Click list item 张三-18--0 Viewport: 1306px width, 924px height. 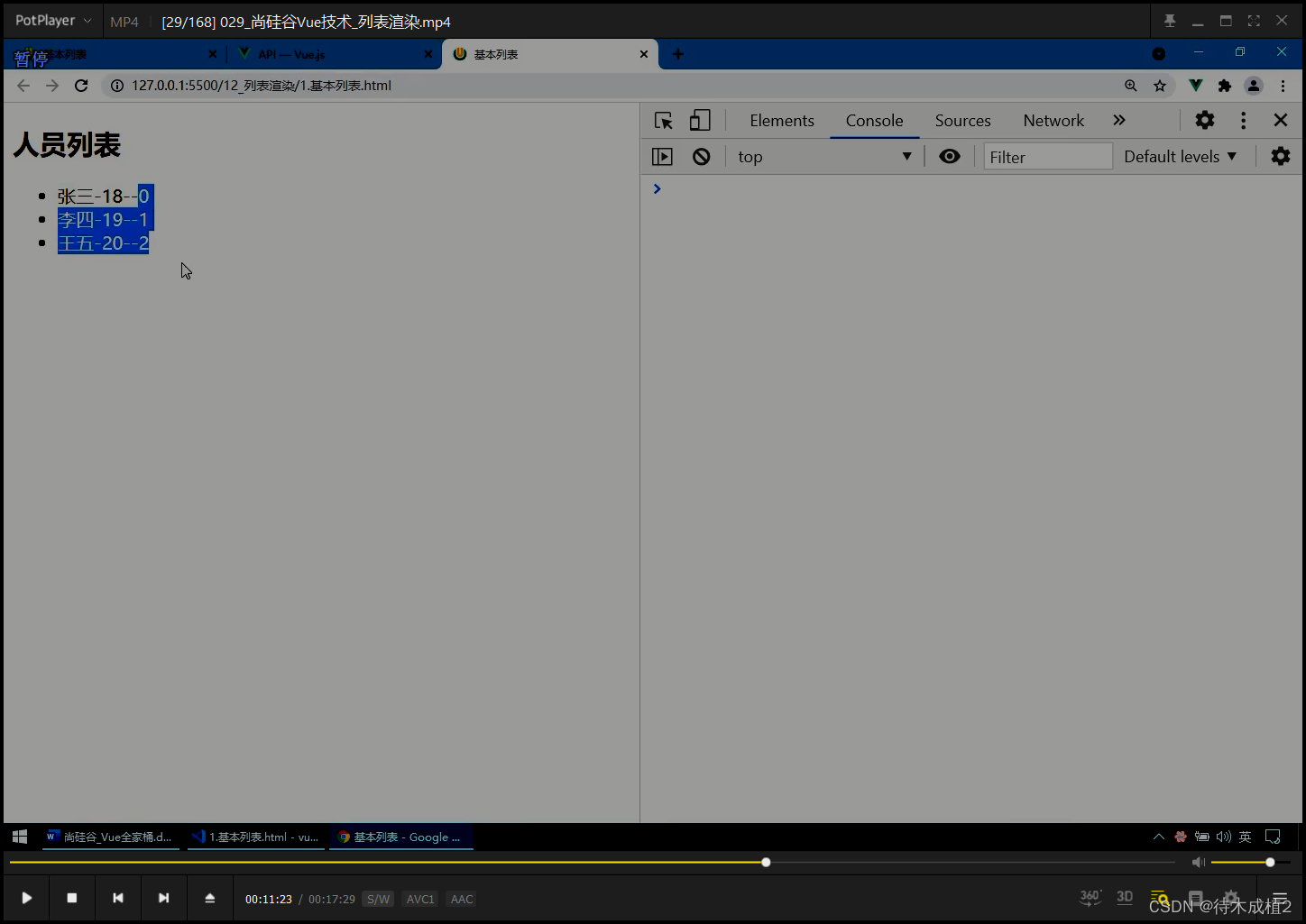pos(103,196)
